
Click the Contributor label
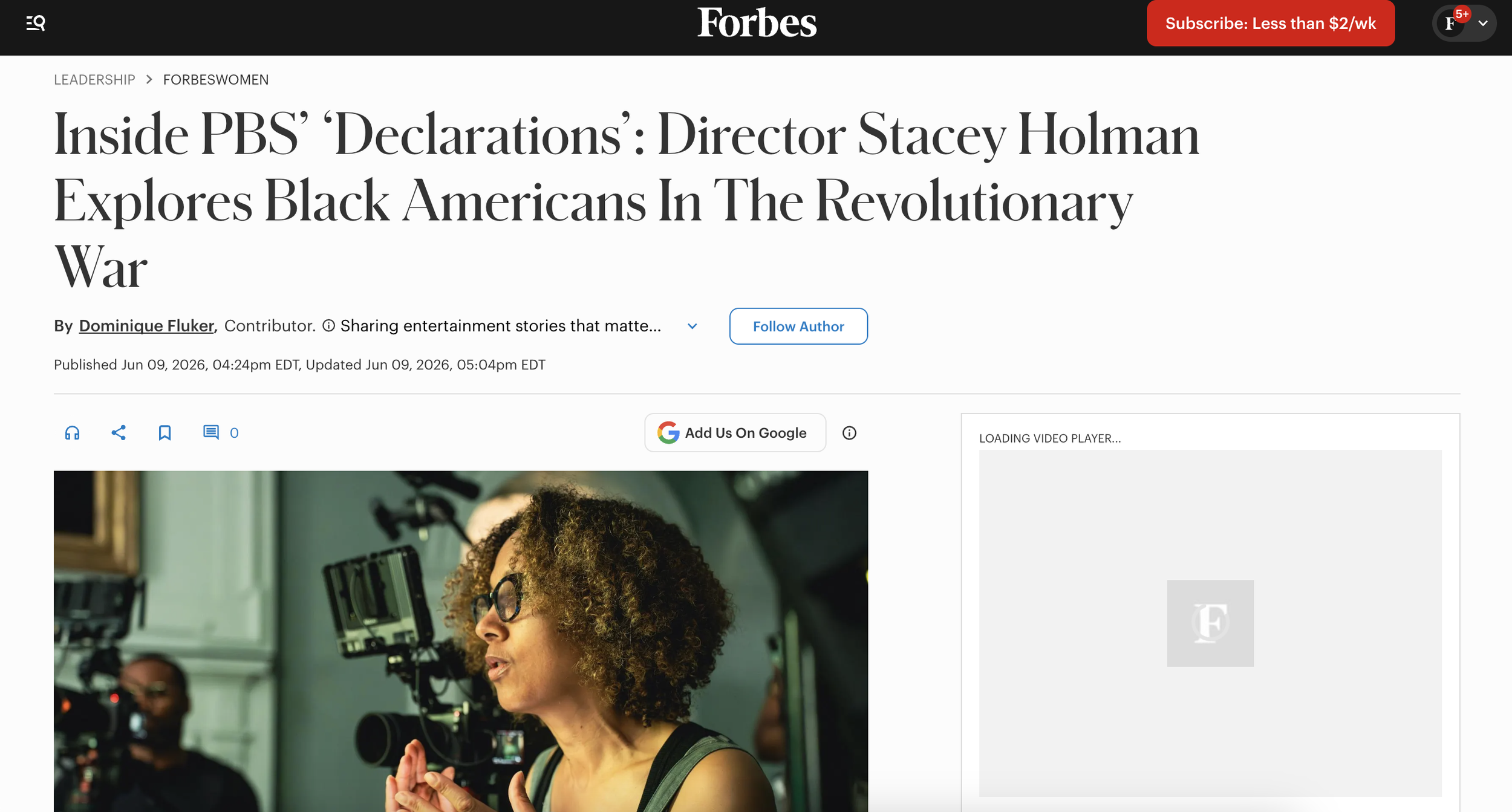click(270, 326)
